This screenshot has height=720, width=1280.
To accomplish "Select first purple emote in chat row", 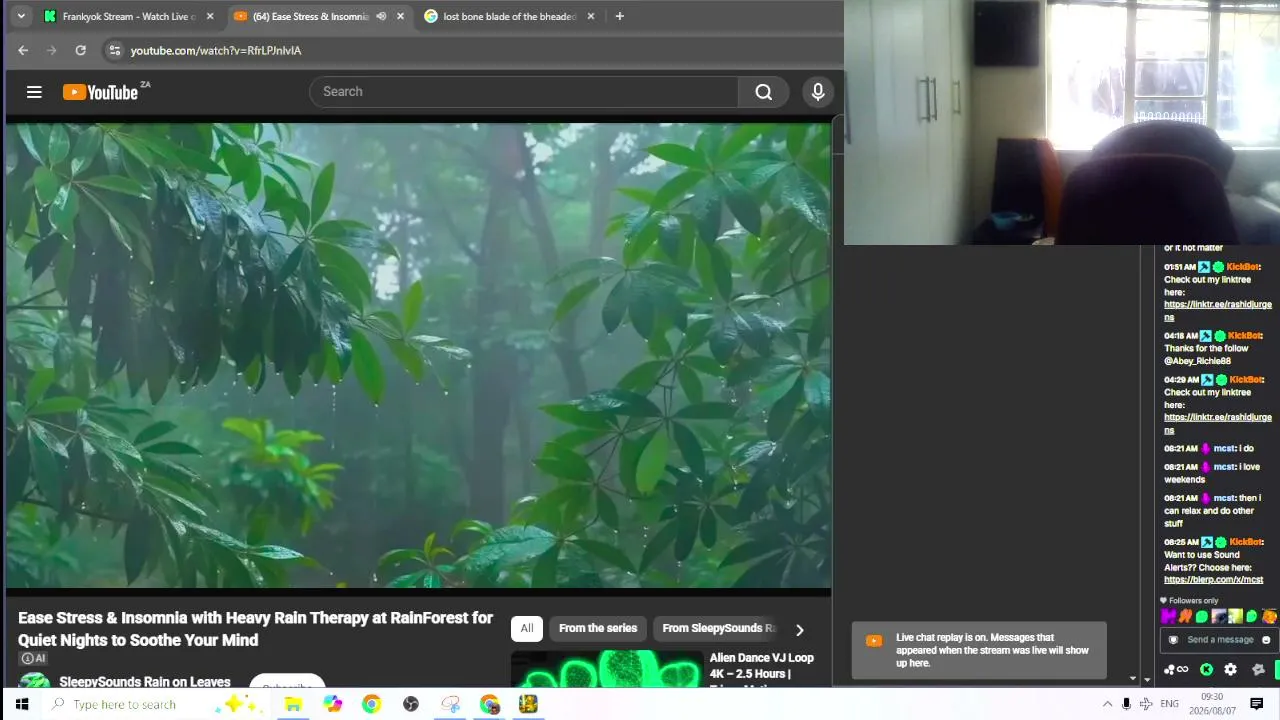I will (x=1168, y=616).
